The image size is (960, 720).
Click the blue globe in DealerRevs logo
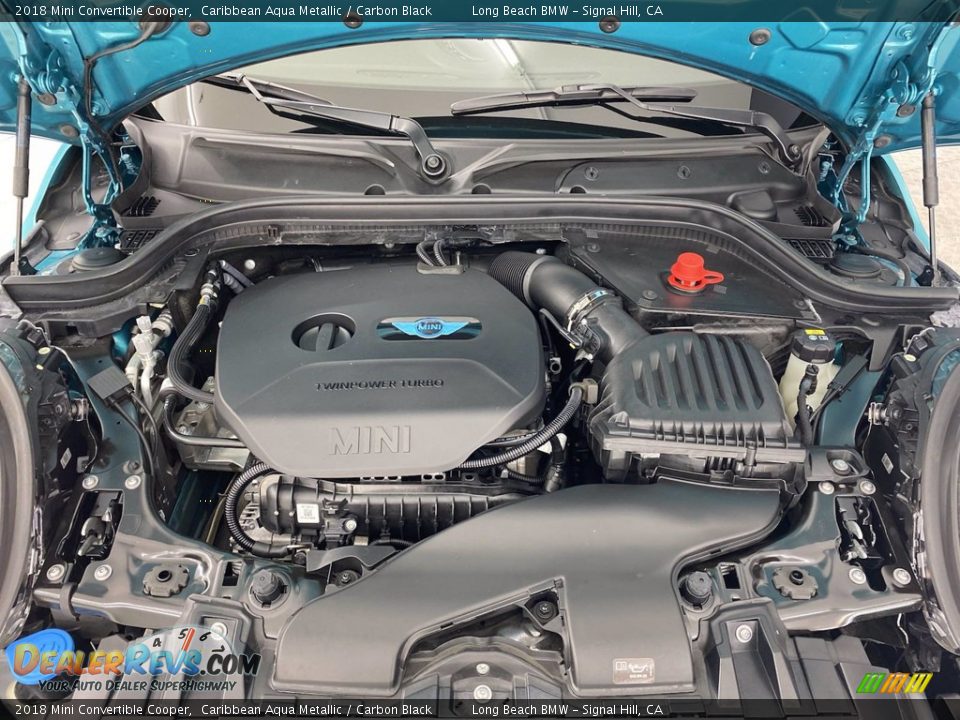click(x=38, y=655)
